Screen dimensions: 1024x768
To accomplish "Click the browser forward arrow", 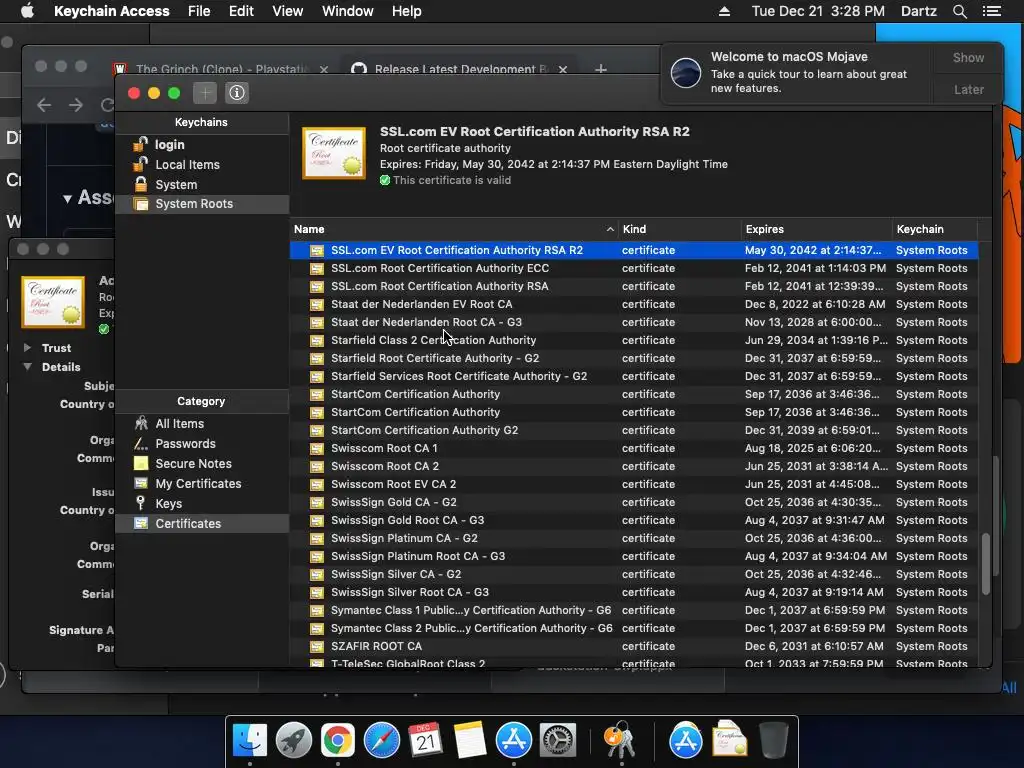I will 76,104.
